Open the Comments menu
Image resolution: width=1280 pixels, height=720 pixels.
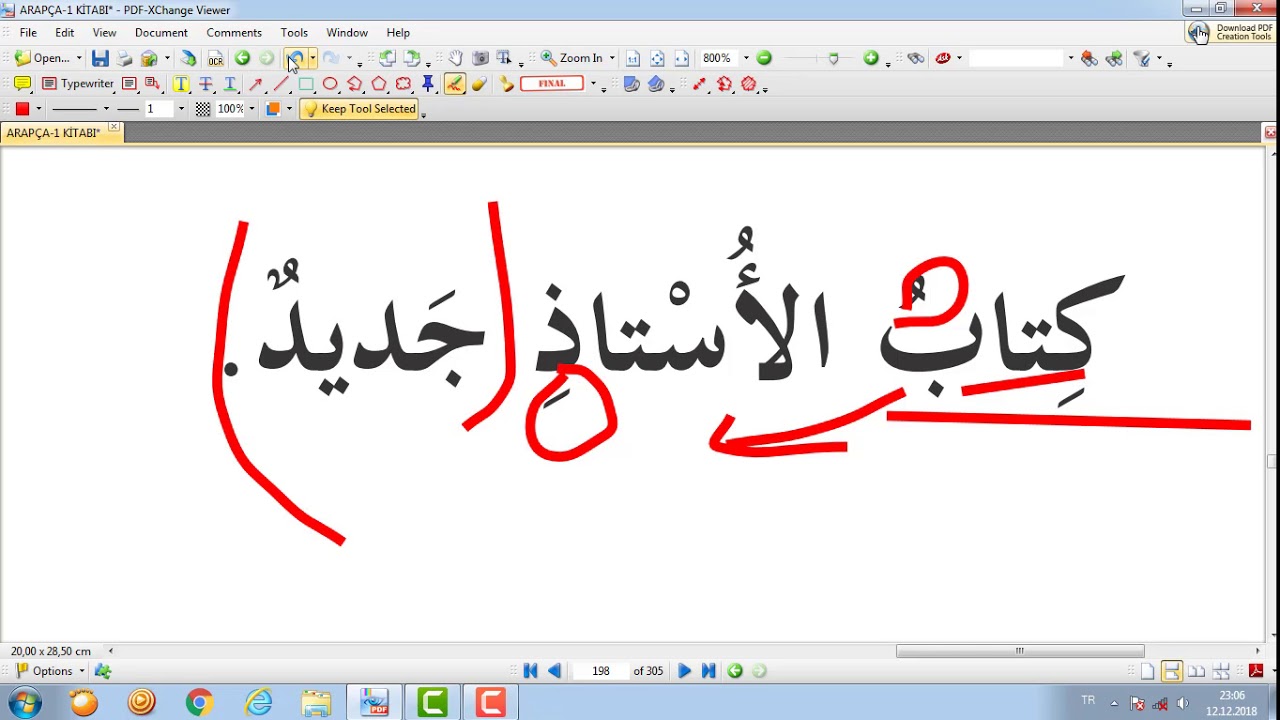pos(234,33)
